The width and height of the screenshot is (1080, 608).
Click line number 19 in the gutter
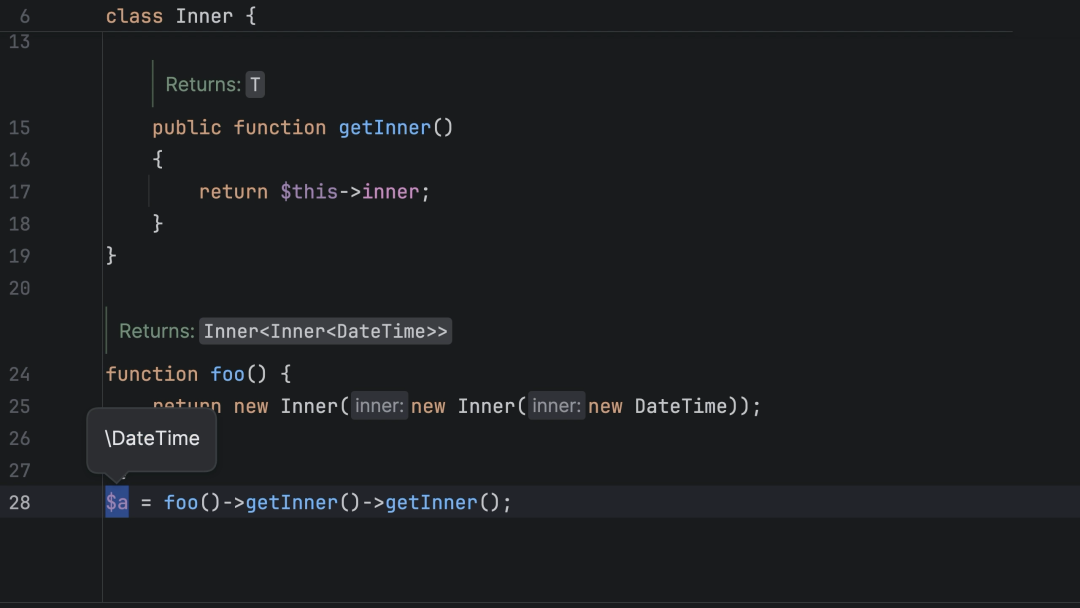click(19, 256)
